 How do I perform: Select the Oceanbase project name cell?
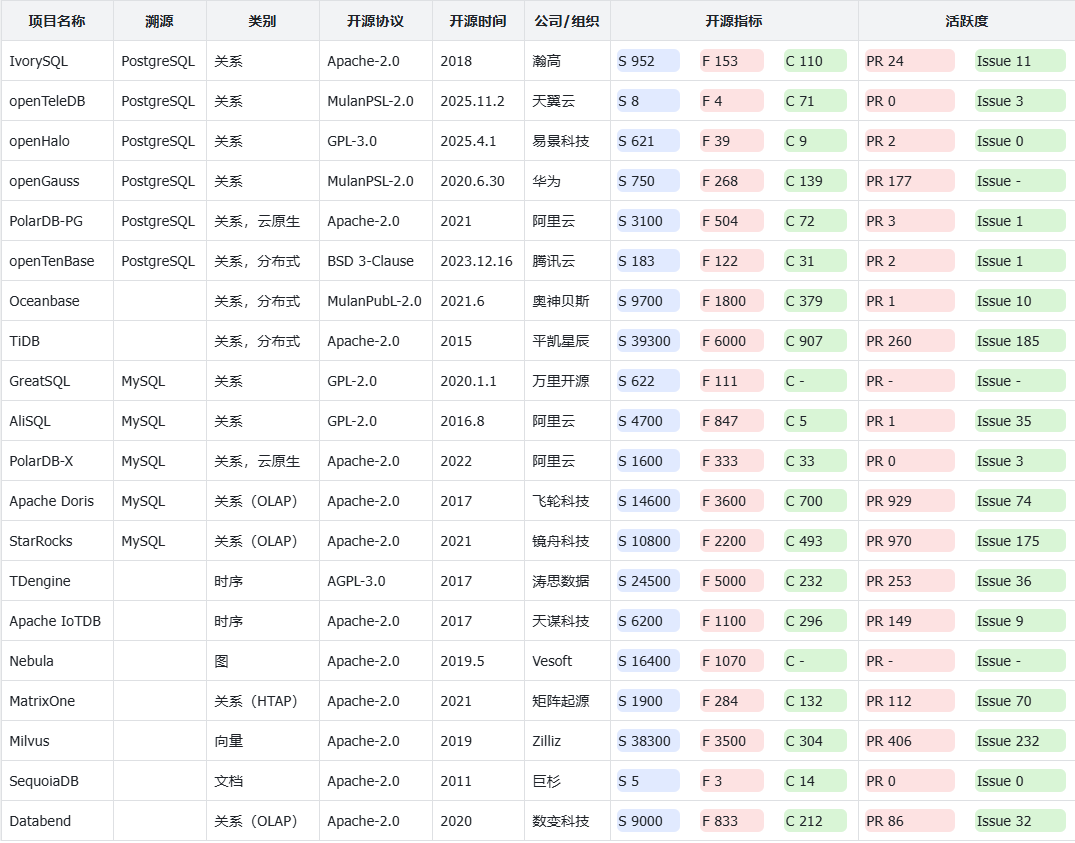pos(57,301)
